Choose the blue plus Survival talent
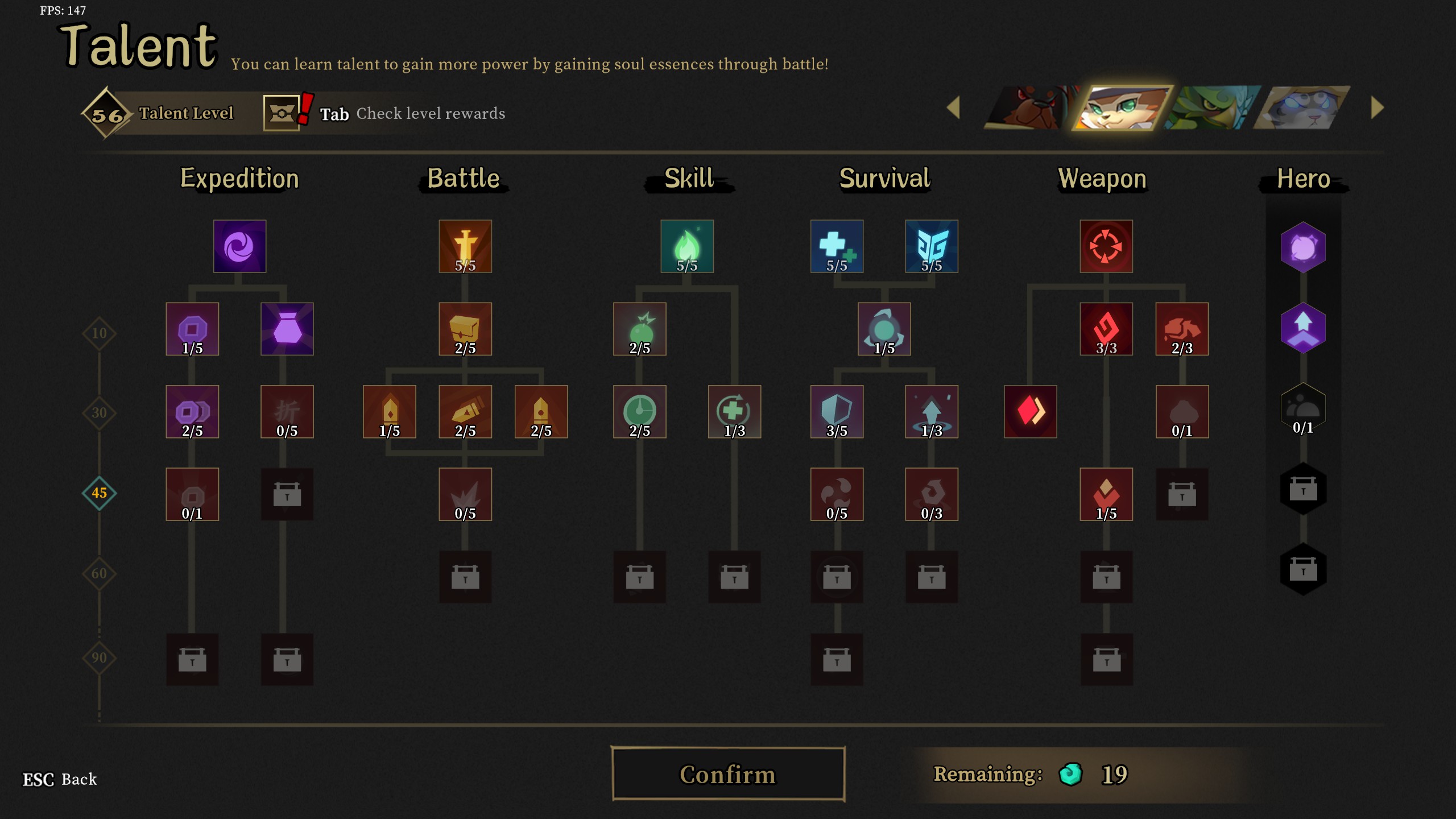This screenshot has width=1456, height=819. pyautogui.click(x=837, y=246)
